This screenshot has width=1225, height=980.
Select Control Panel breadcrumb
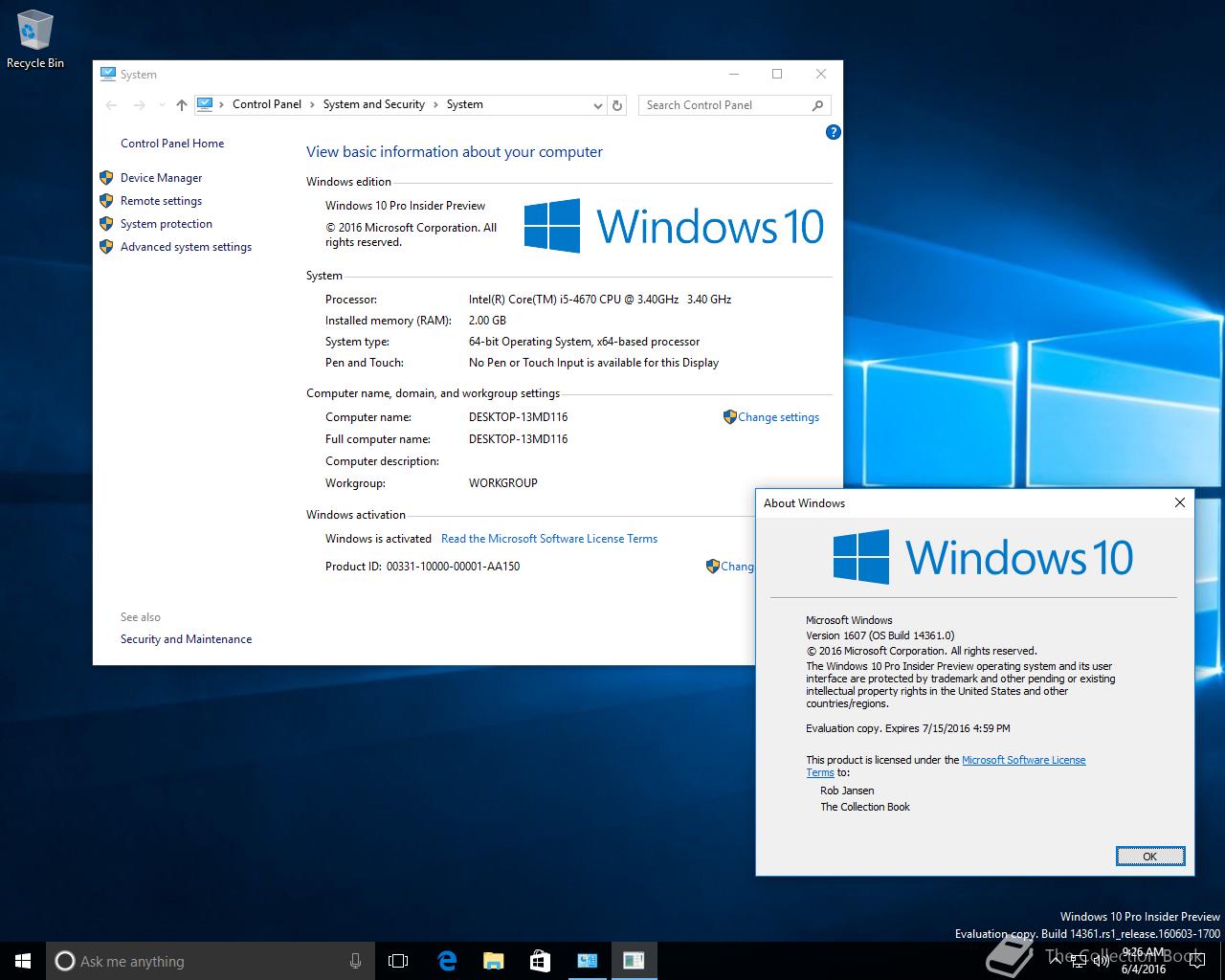(x=267, y=104)
